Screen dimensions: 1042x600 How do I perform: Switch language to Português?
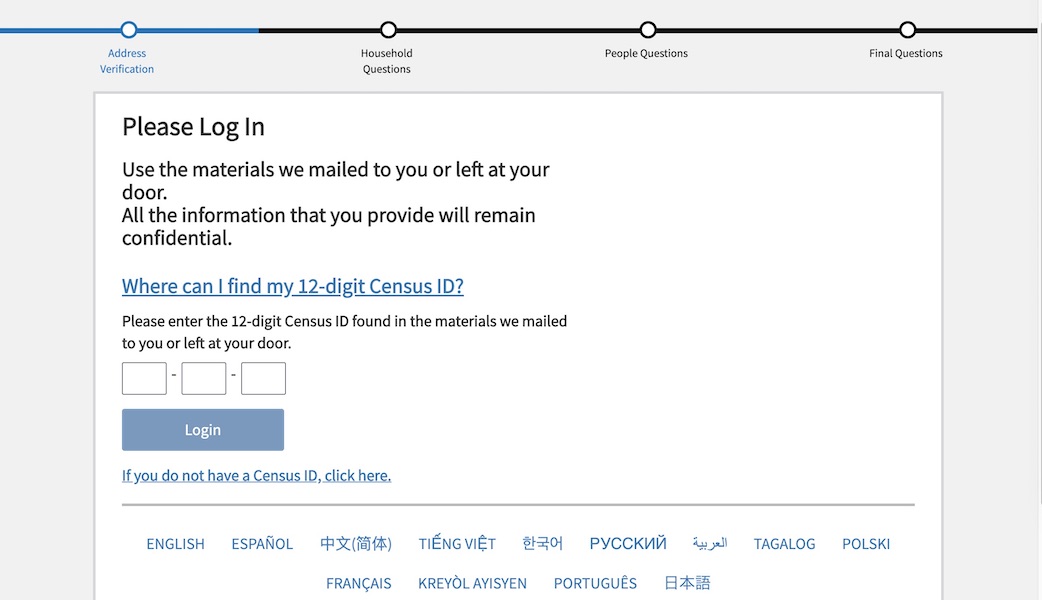[x=595, y=583]
